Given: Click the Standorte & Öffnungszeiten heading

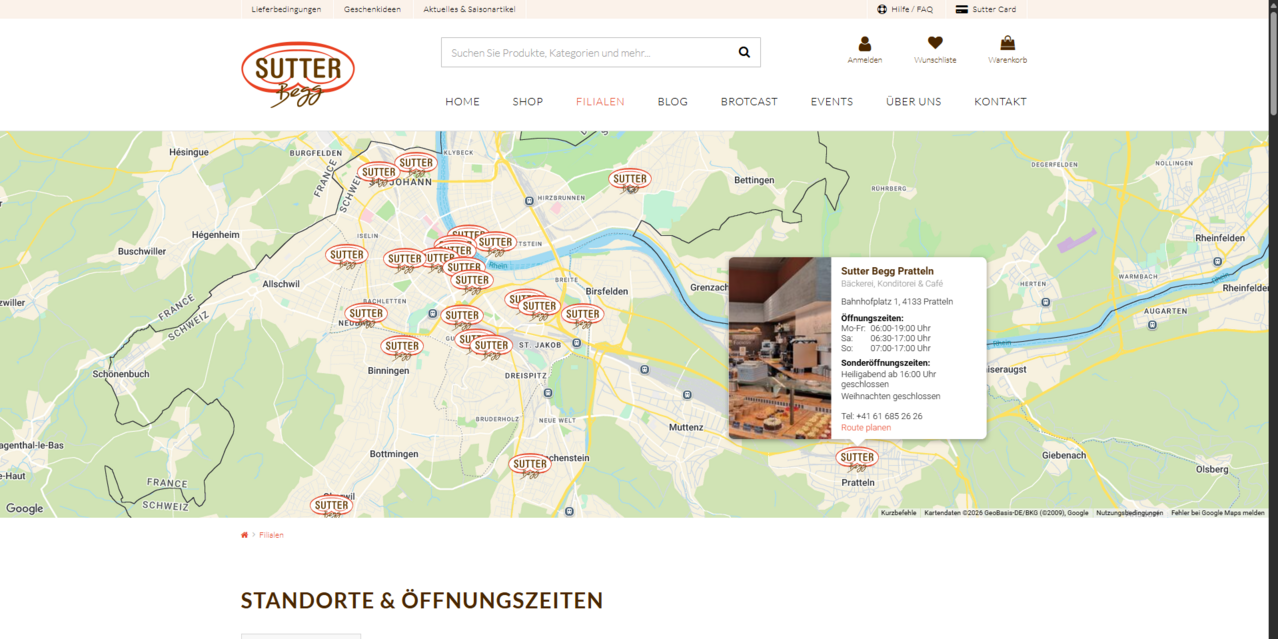Looking at the screenshot, I should click(x=422, y=601).
